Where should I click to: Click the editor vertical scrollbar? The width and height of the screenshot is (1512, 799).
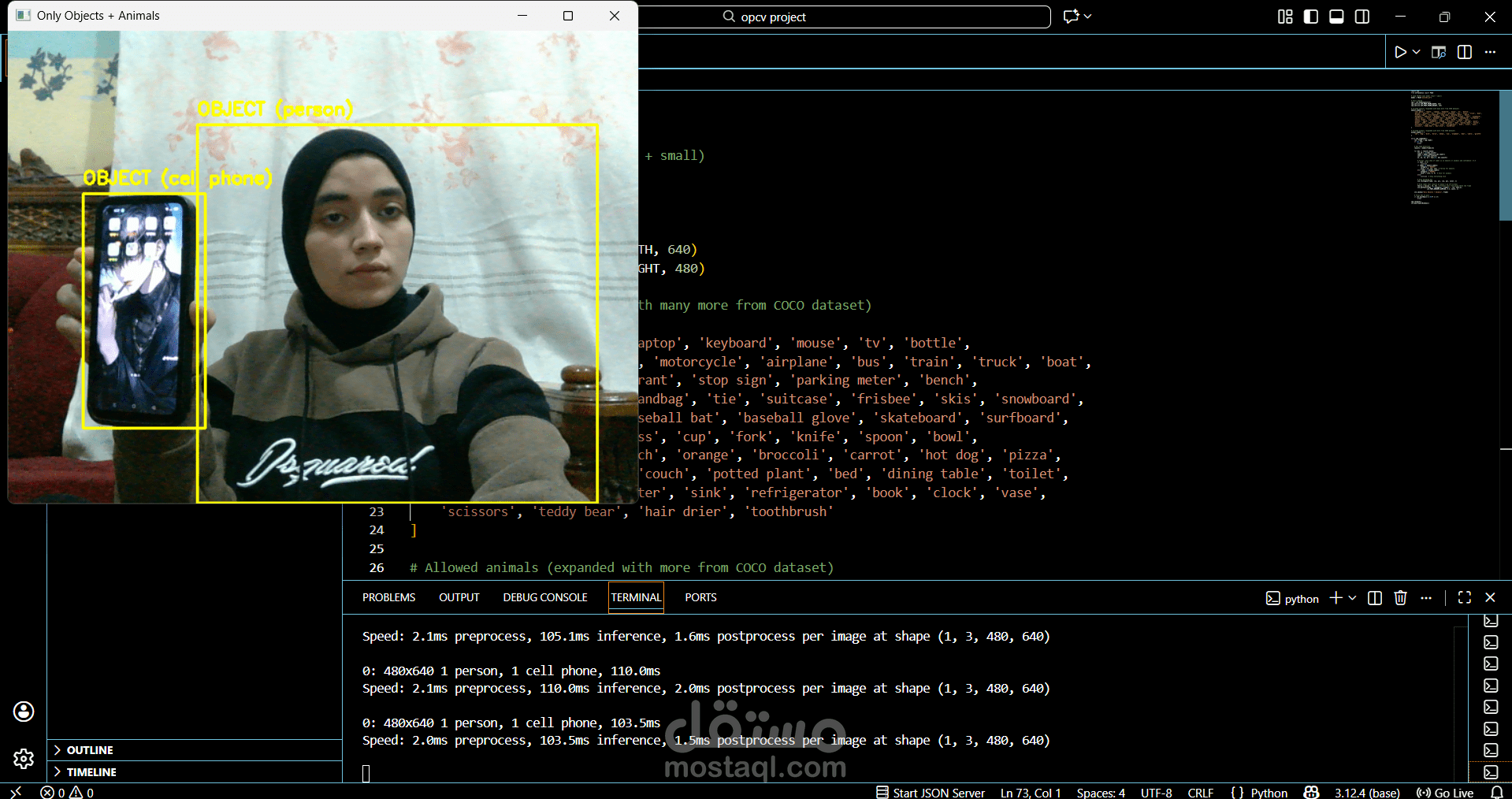click(1506, 154)
